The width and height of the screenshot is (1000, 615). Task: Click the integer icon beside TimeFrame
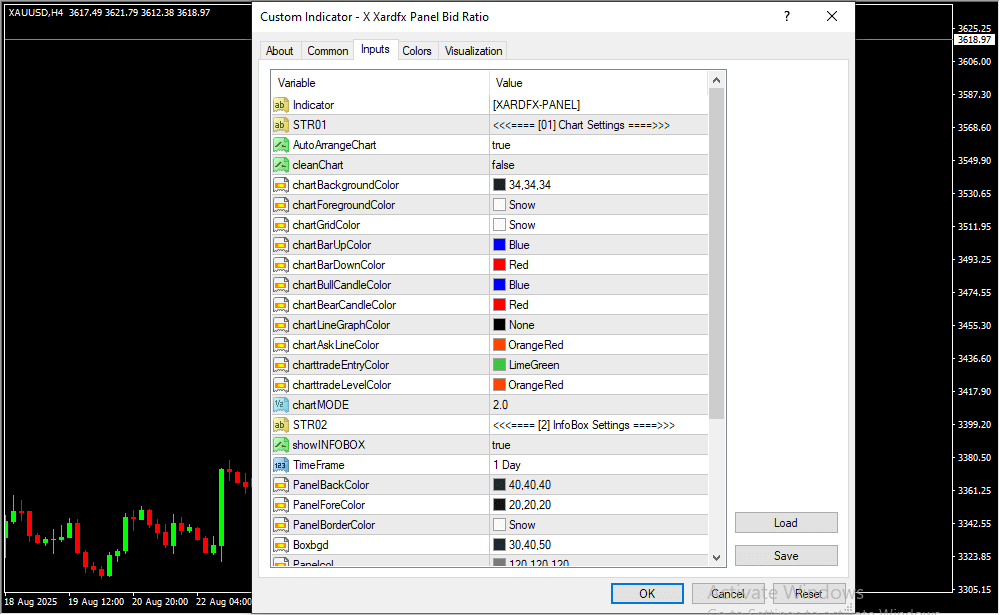coord(280,465)
